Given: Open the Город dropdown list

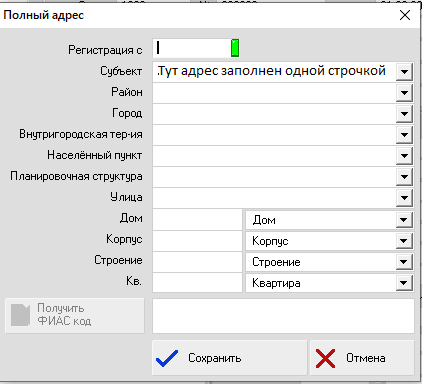Looking at the screenshot, I should click(404, 113).
